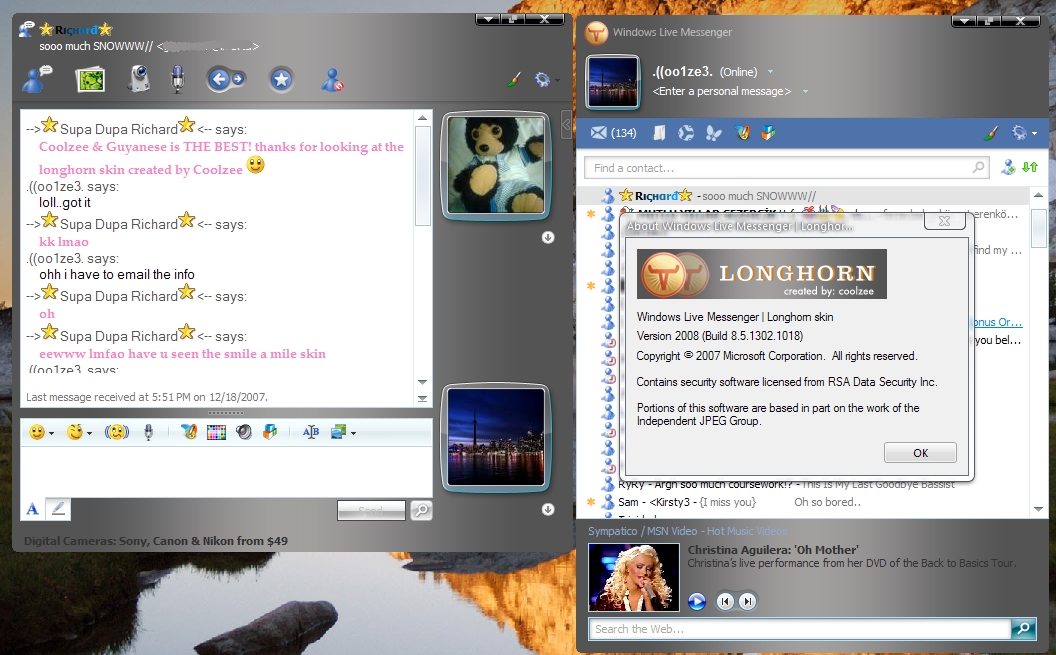Open the Online status dropdown arrow
Image resolution: width=1056 pixels, height=655 pixels.
[770, 71]
